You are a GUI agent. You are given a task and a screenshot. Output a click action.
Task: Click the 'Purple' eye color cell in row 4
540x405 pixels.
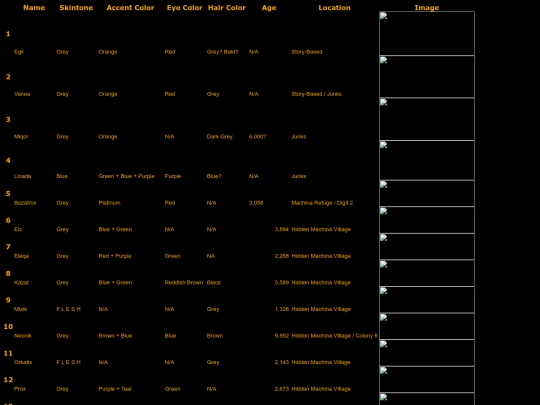pos(173,176)
